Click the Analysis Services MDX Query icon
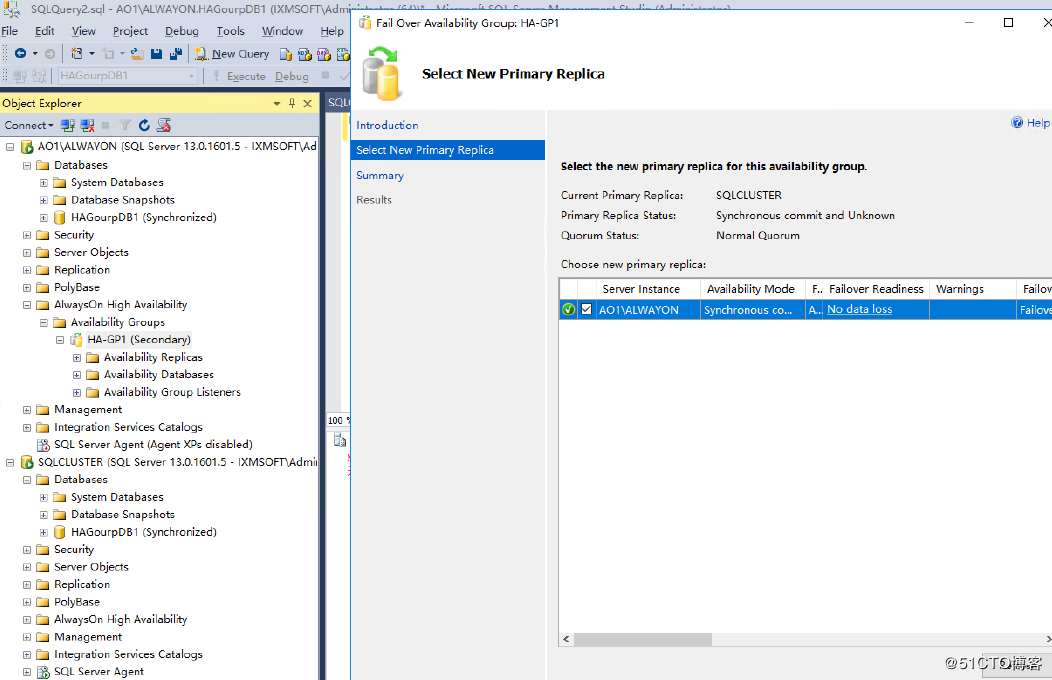Image resolution: width=1052 pixels, height=680 pixels. (305, 54)
